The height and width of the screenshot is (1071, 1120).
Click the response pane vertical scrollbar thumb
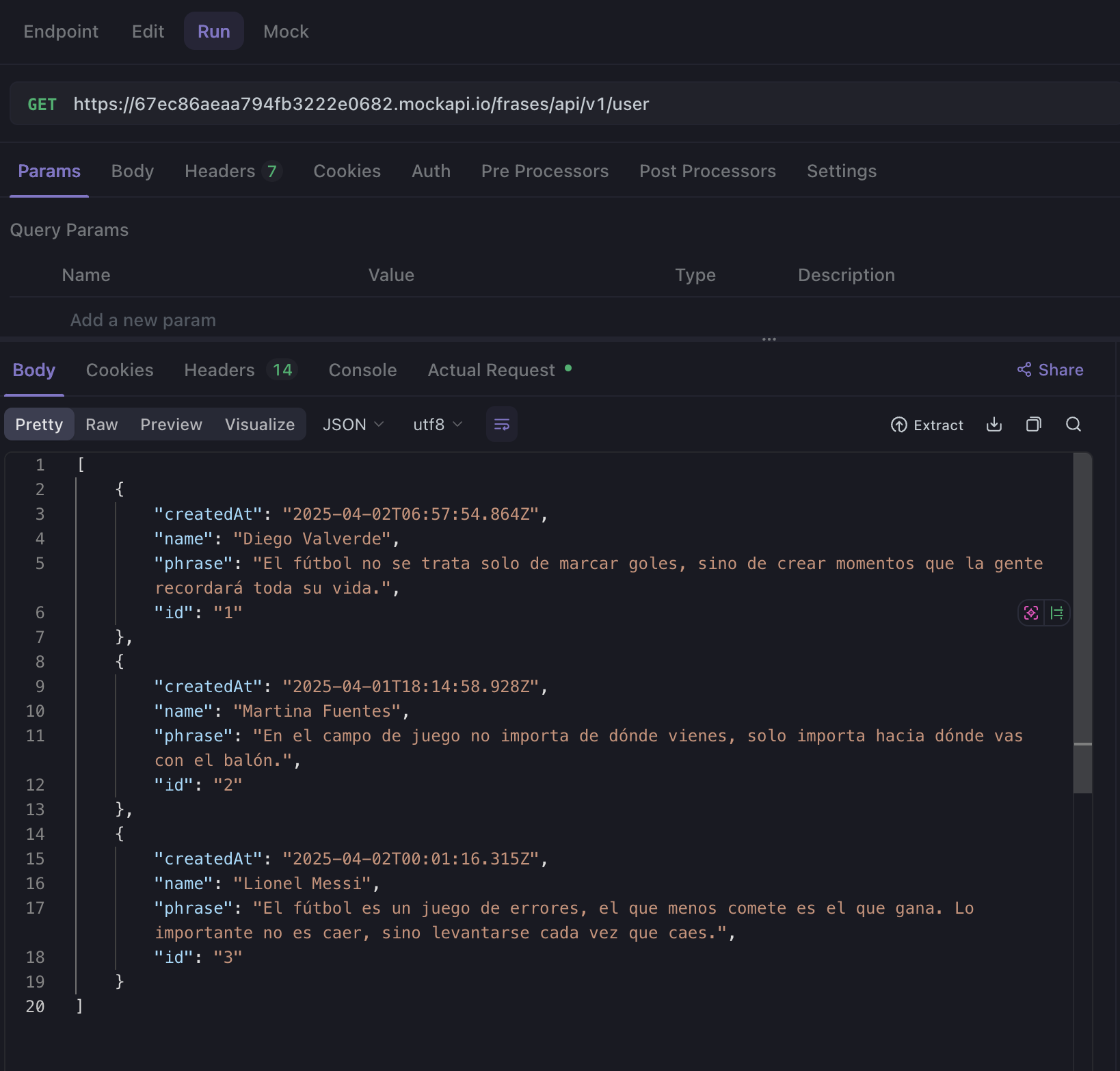[1082, 622]
